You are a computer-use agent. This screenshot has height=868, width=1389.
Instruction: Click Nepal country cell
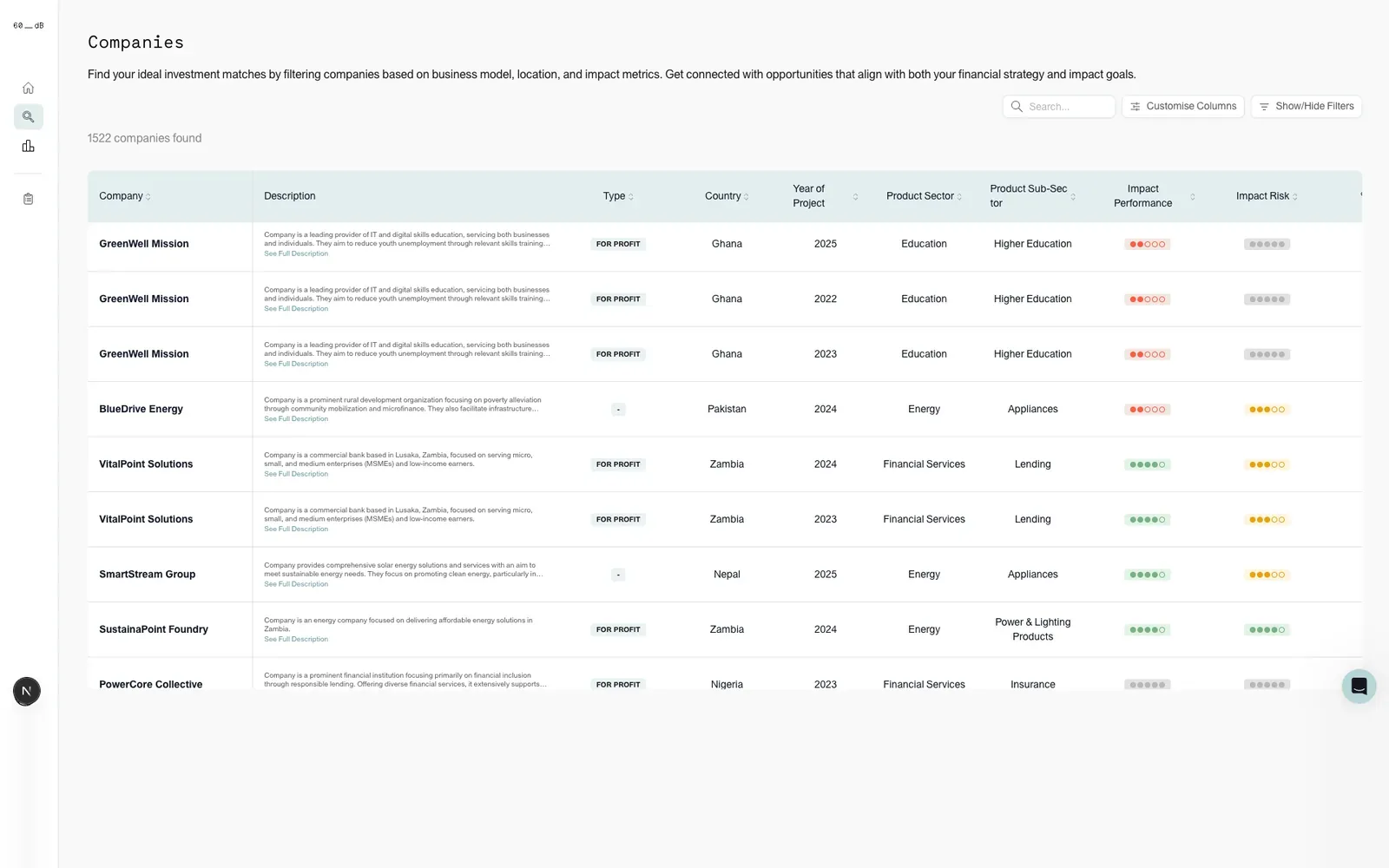tap(727, 575)
